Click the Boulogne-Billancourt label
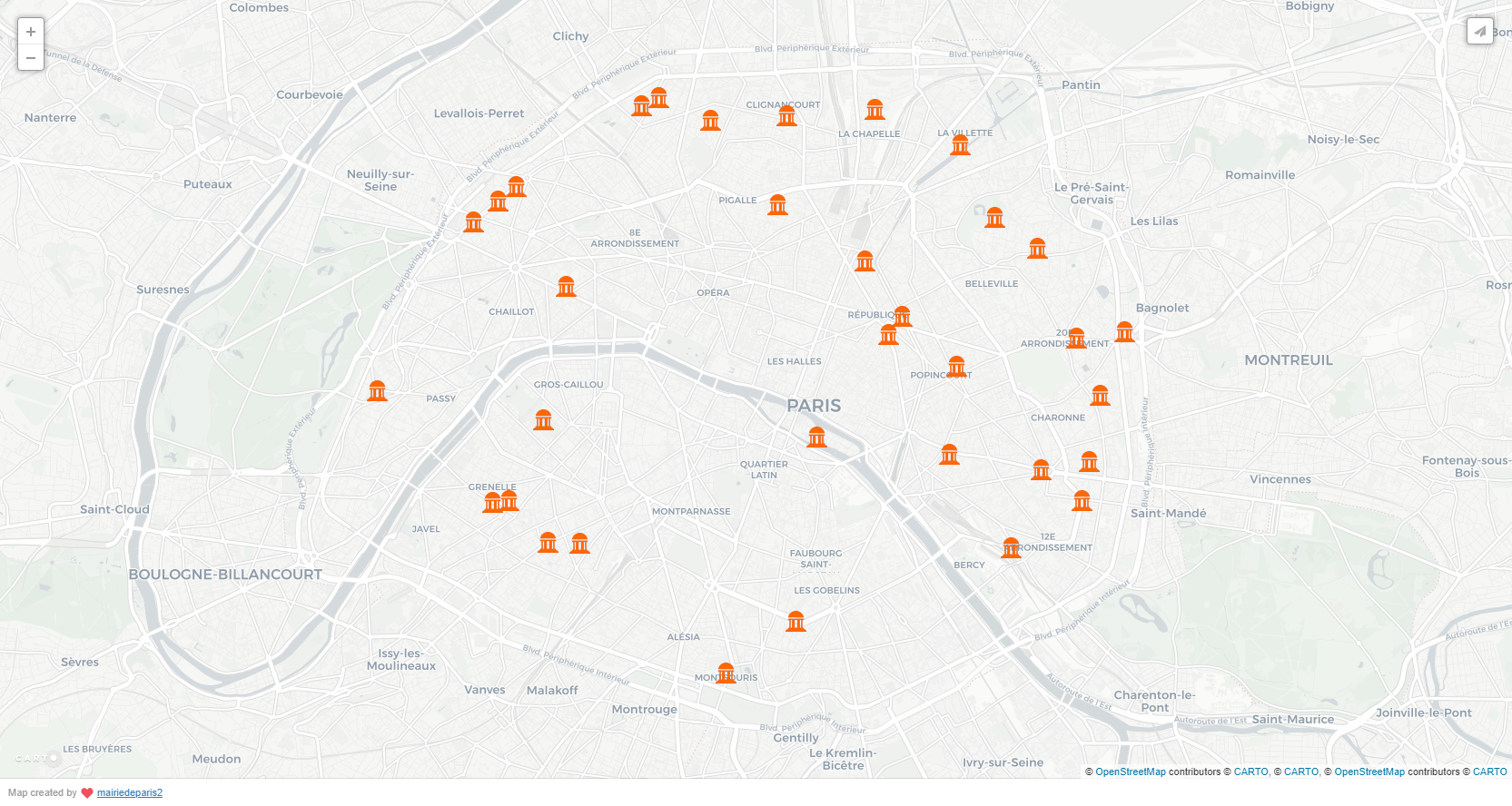1512x806 pixels. 225,575
